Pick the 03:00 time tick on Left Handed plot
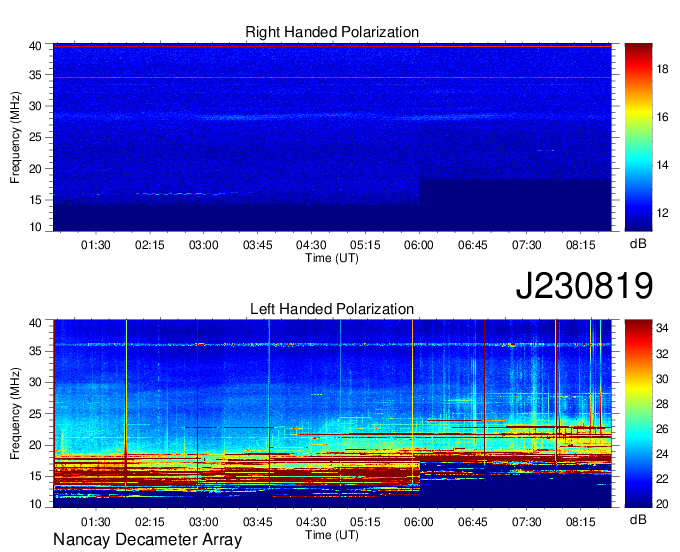This screenshot has height=552, width=680. (x=203, y=522)
